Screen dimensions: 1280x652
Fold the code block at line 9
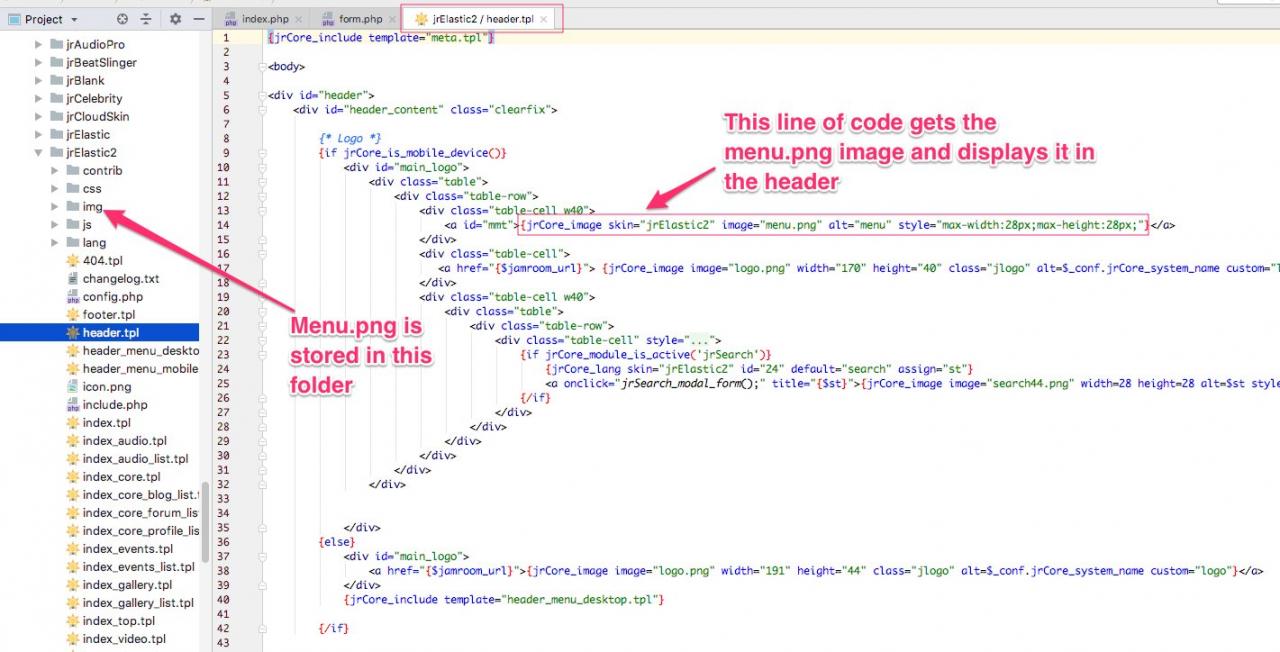[262, 153]
